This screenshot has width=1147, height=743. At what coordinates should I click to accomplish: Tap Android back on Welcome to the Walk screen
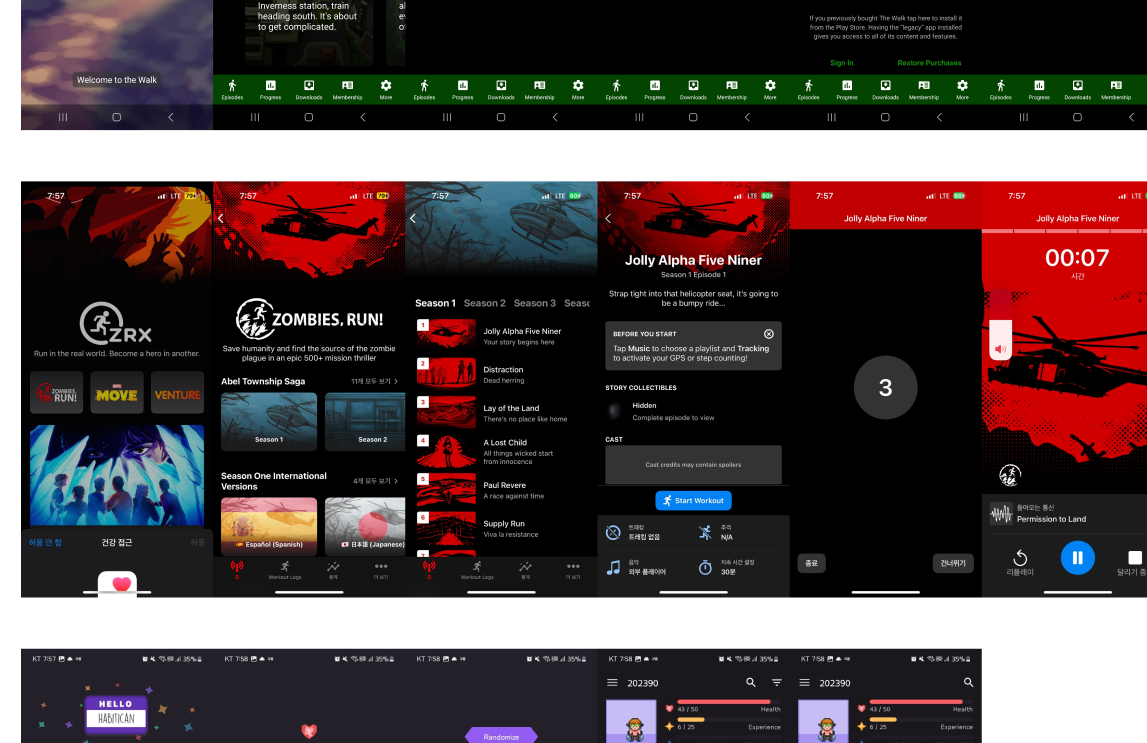[x=170, y=117]
